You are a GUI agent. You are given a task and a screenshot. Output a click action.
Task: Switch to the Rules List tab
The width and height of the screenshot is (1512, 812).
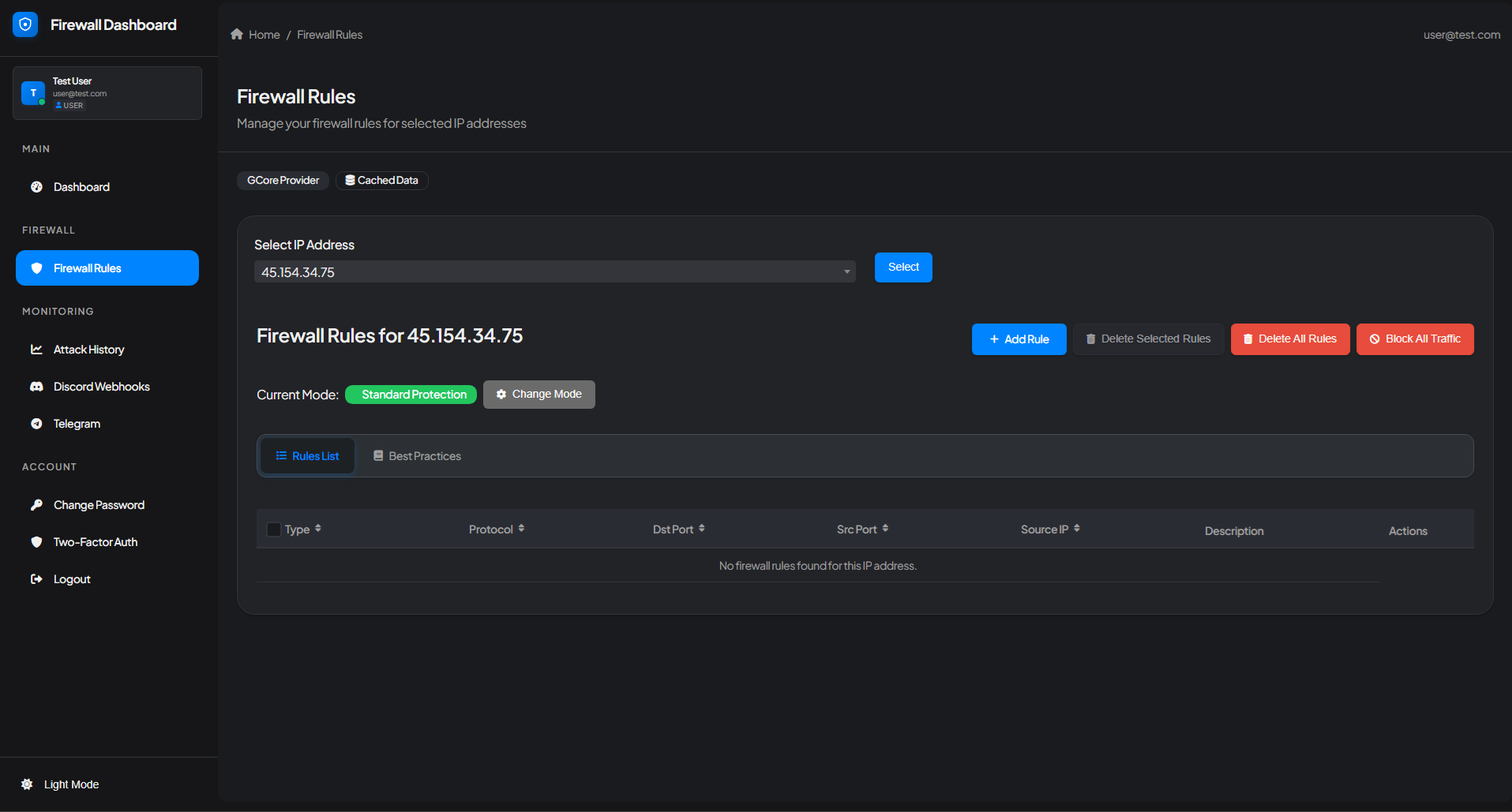(307, 456)
